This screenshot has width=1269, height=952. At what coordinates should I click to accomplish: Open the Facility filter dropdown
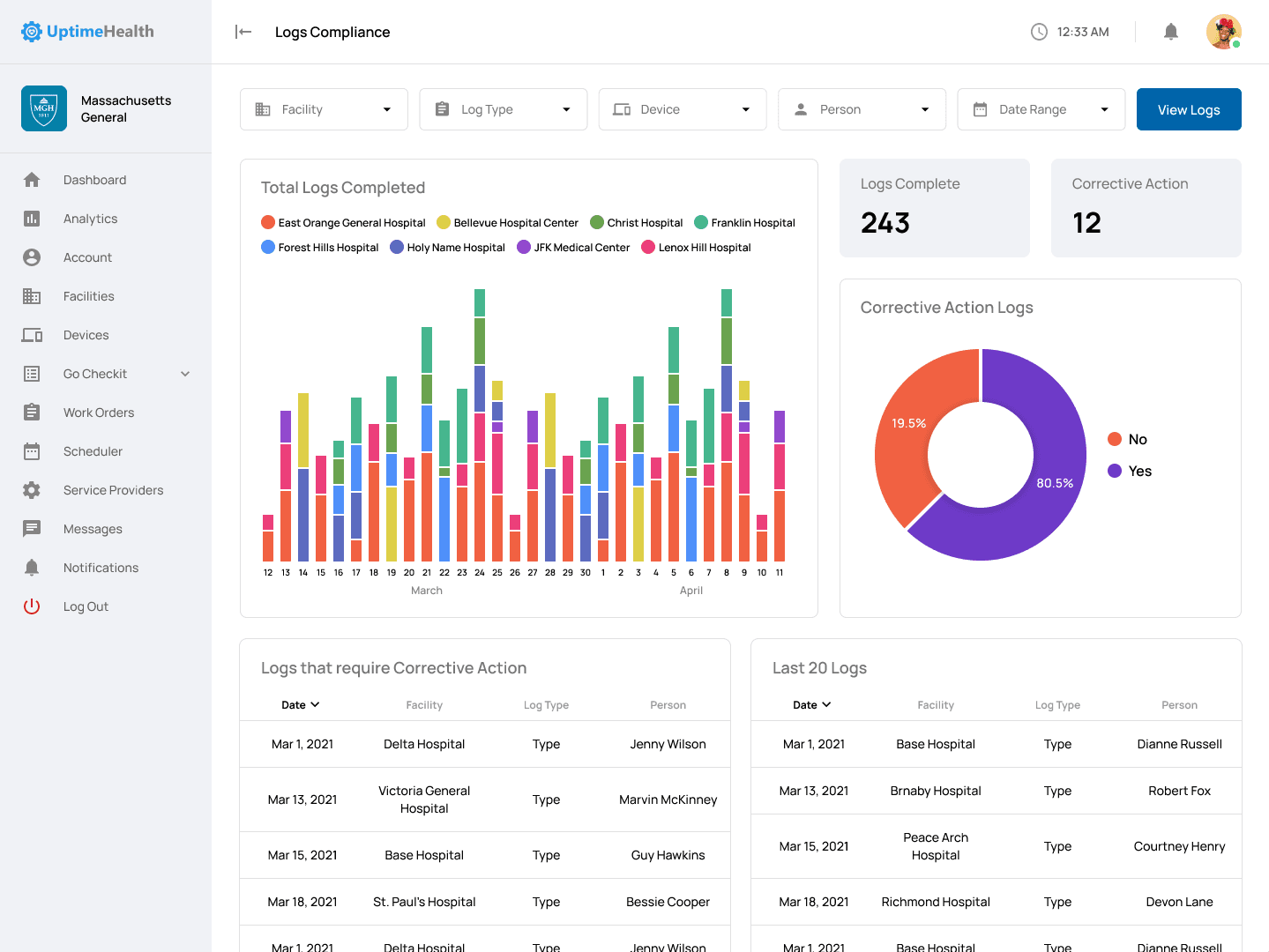324,109
